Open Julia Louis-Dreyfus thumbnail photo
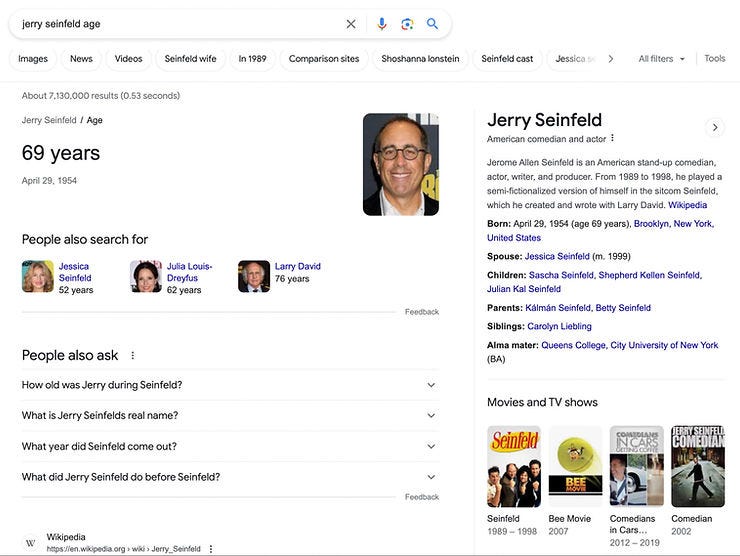 coord(146,277)
